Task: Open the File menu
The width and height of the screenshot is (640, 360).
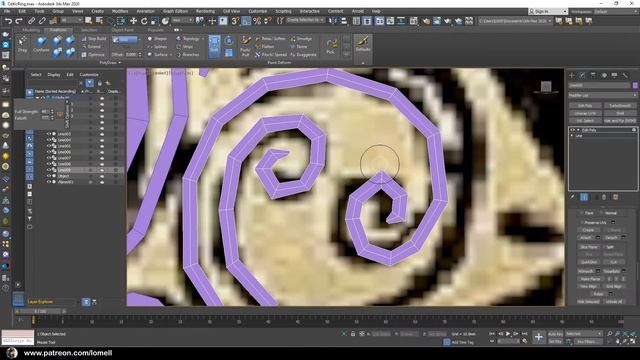Action: (7, 11)
